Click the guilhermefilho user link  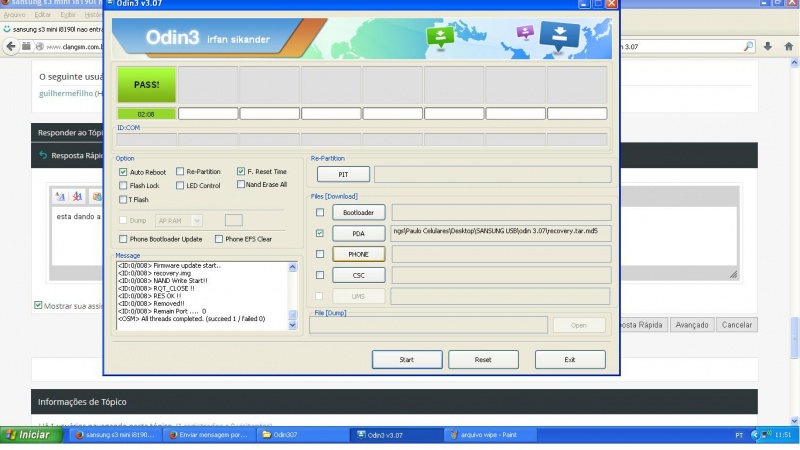[66, 93]
